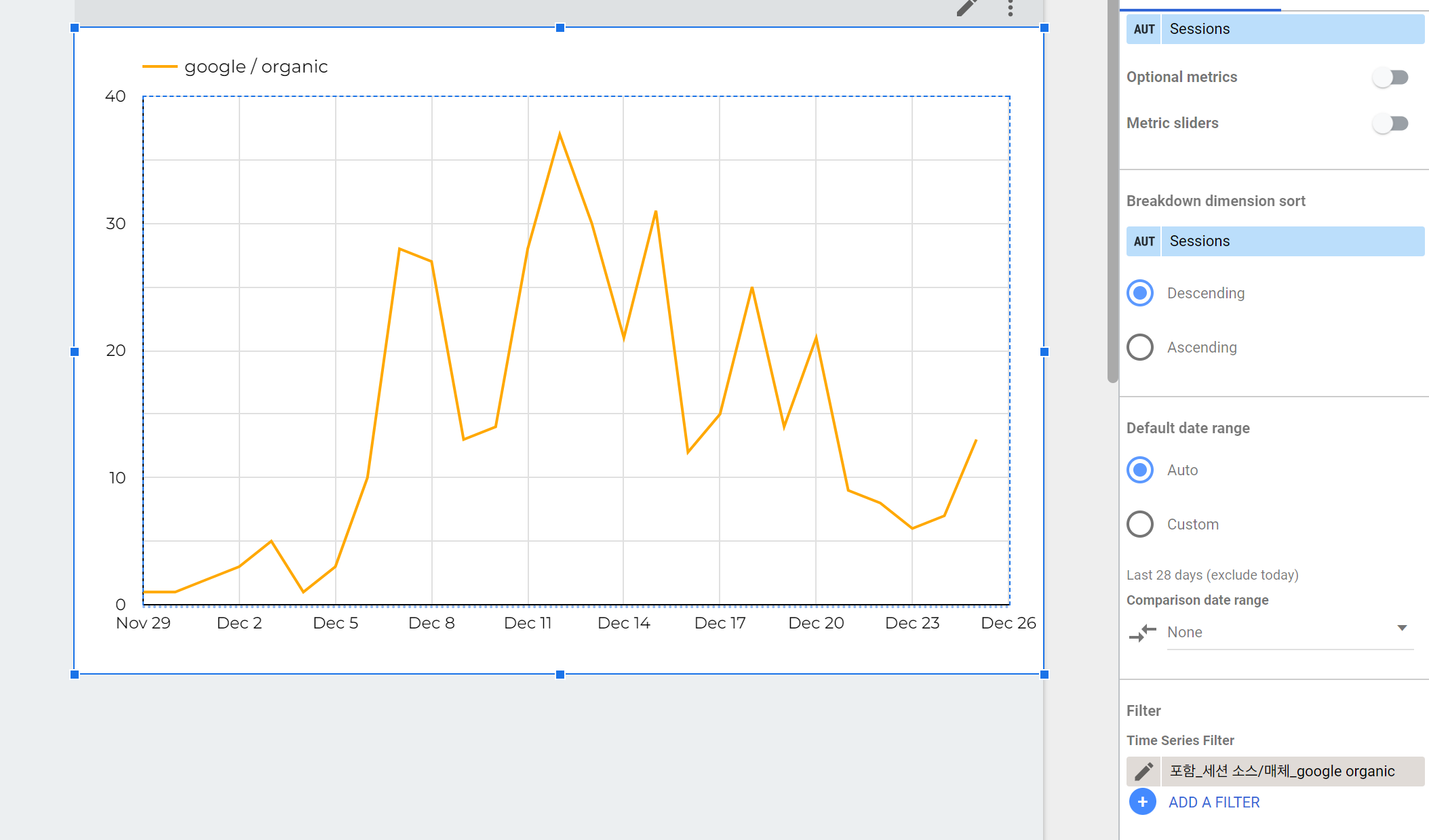Choose the Custom default date range
1429x840 pixels.
tap(1141, 524)
